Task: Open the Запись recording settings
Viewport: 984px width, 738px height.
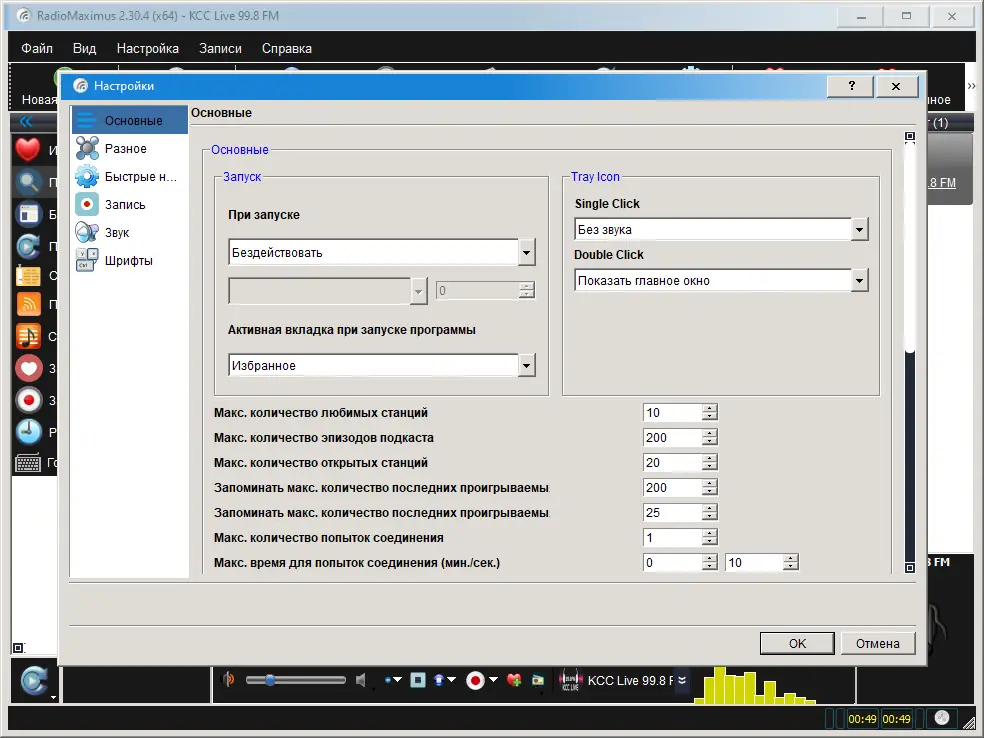Action: click(125, 205)
